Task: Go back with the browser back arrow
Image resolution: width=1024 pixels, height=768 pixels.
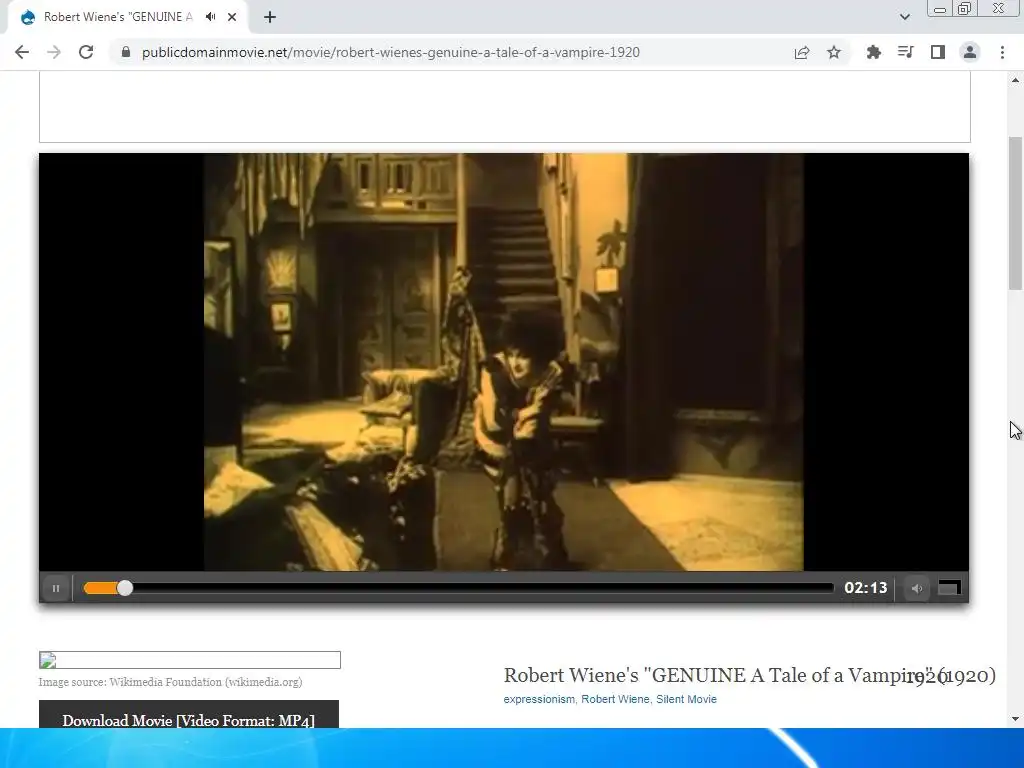Action: point(22,52)
